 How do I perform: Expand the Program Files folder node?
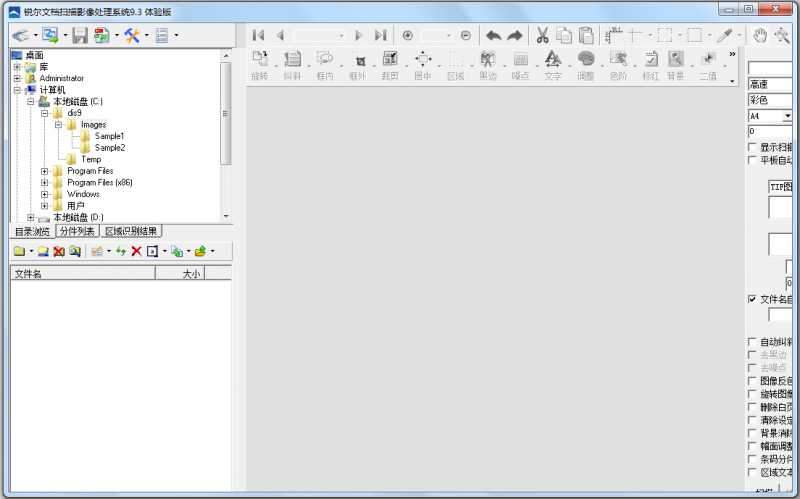click(x=45, y=171)
